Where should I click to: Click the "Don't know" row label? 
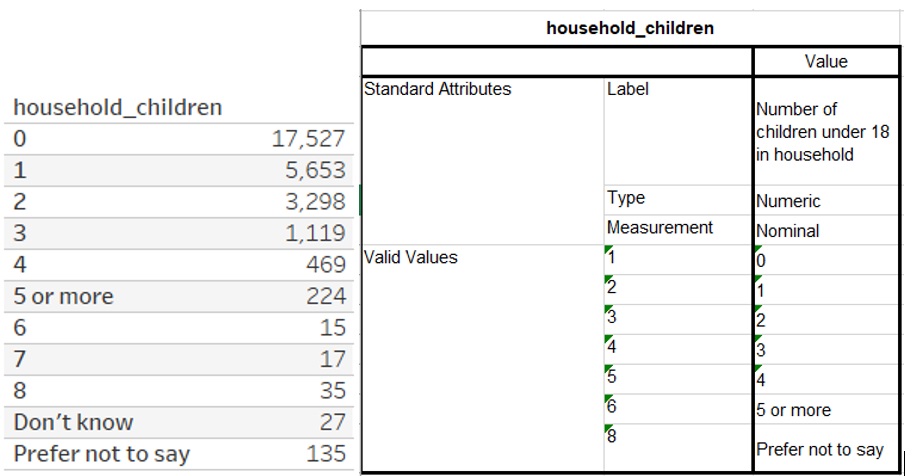pos(74,422)
